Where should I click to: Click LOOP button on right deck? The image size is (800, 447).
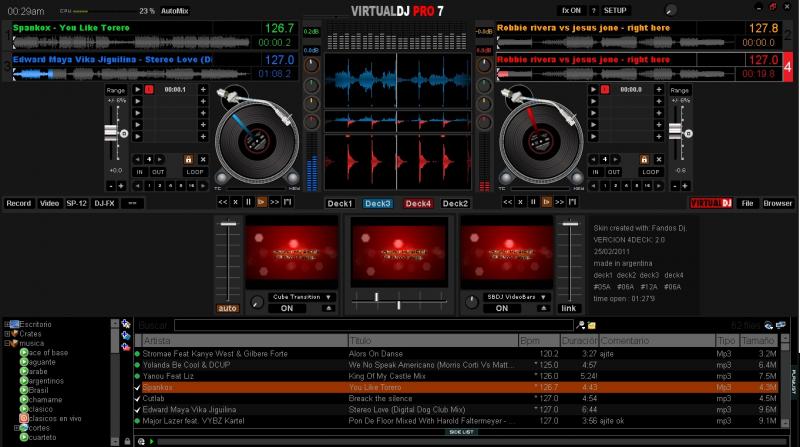651,172
